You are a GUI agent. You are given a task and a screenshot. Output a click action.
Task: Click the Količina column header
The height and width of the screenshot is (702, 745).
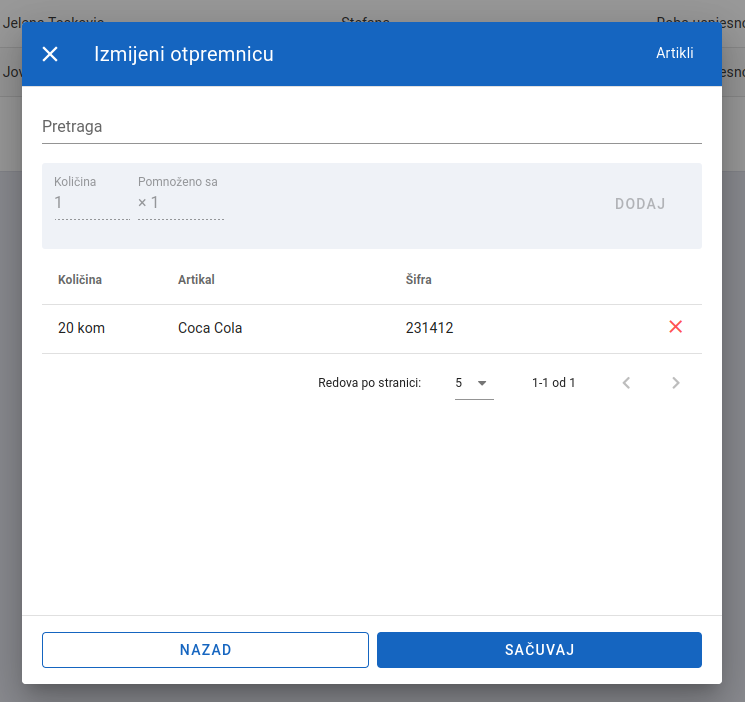(x=80, y=280)
